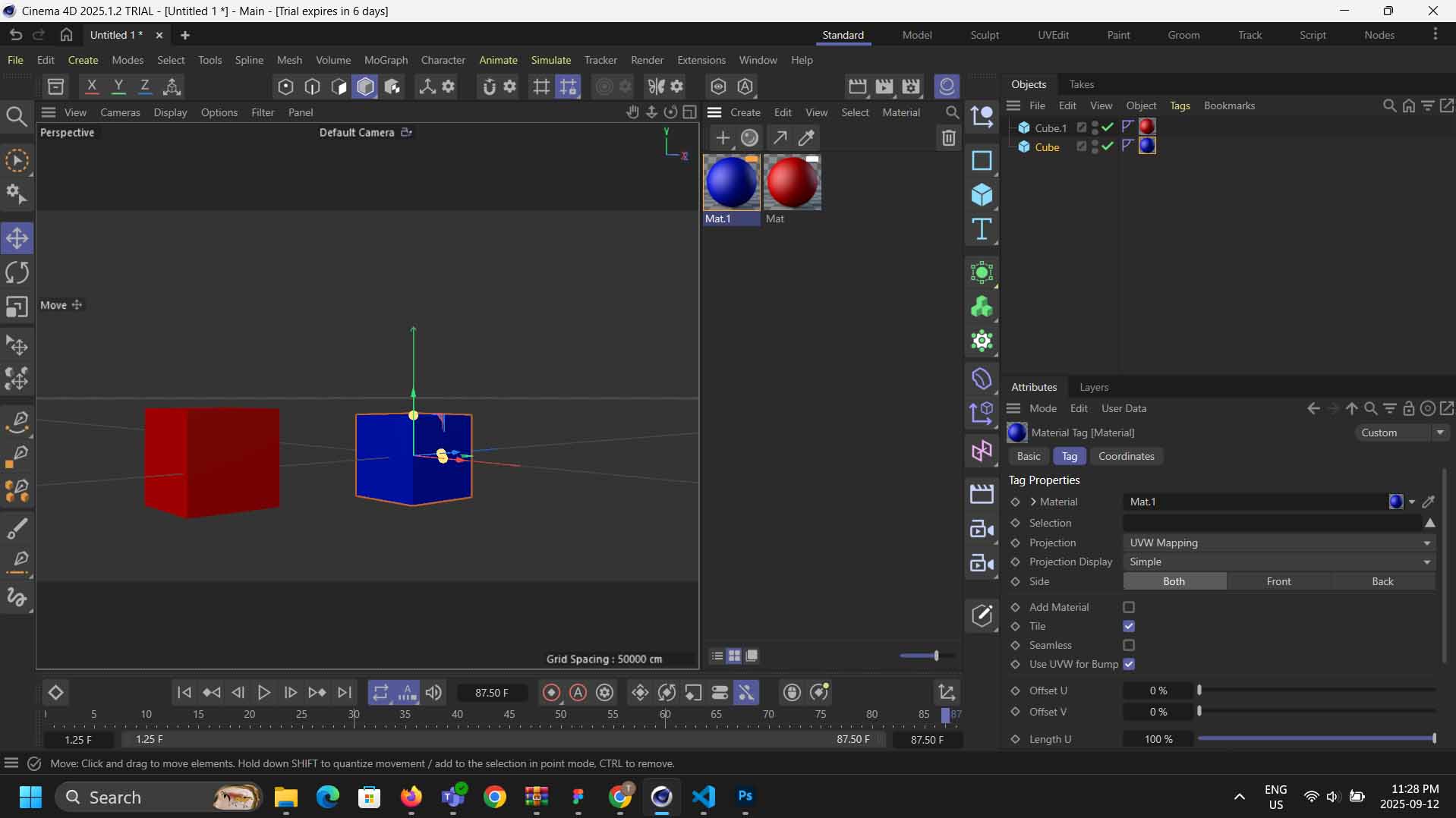Image resolution: width=1456 pixels, height=818 pixels.
Task: Select the Scale tool in the left toolbar
Action: (x=17, y=307)
